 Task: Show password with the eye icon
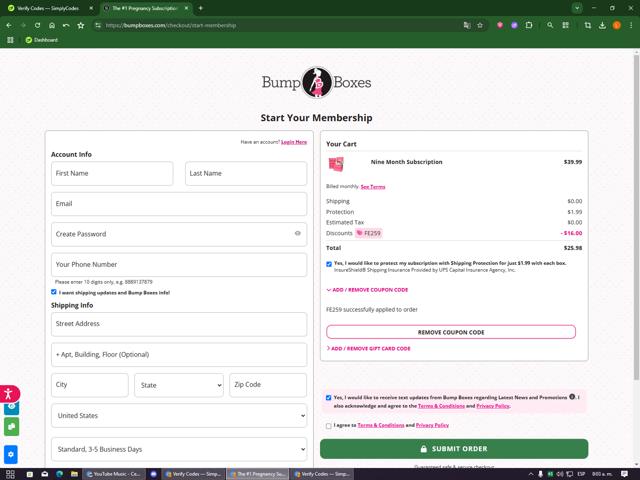click(x=298, y=233)
